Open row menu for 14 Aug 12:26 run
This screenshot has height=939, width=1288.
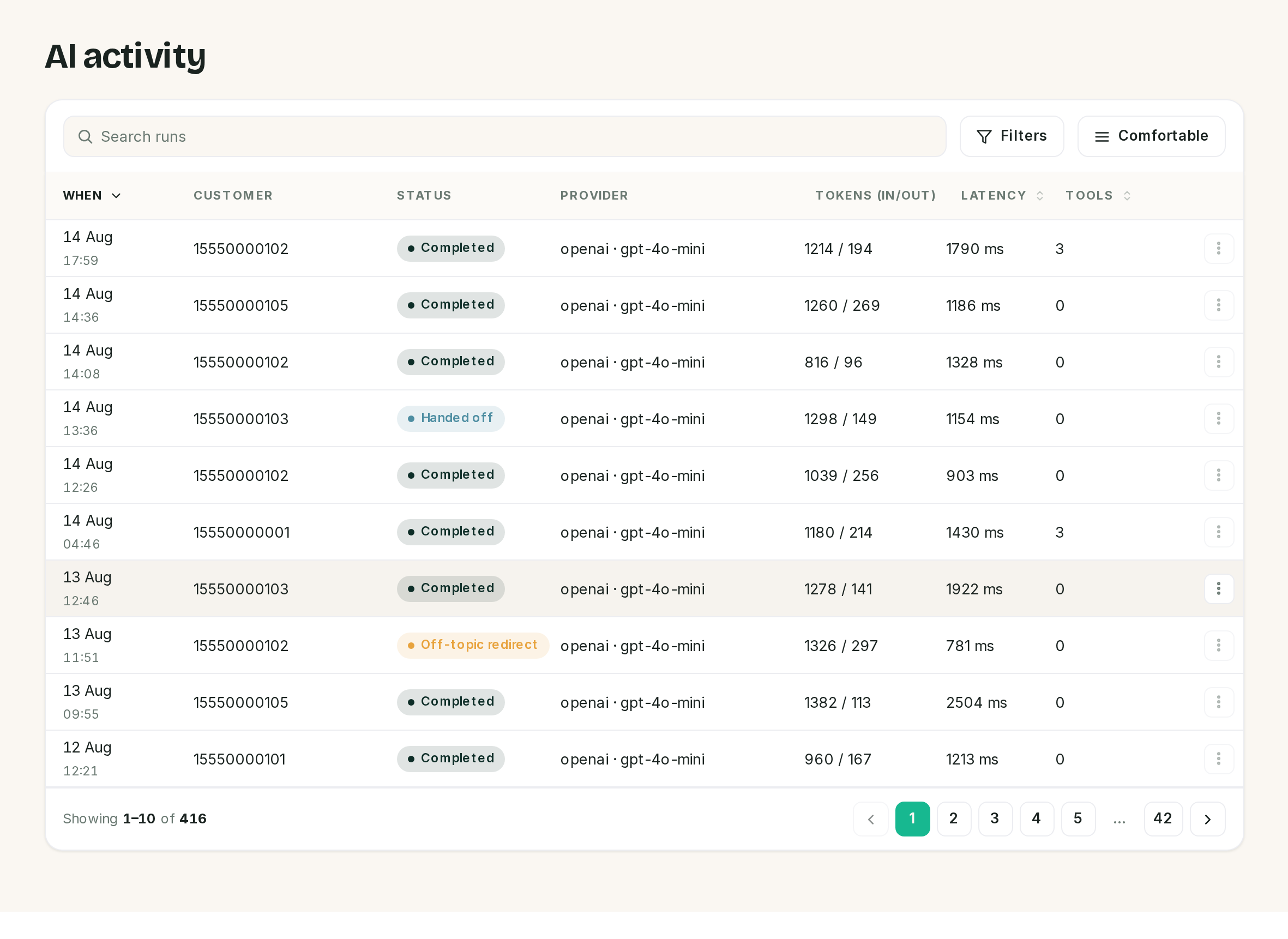tap(1218, 475)
